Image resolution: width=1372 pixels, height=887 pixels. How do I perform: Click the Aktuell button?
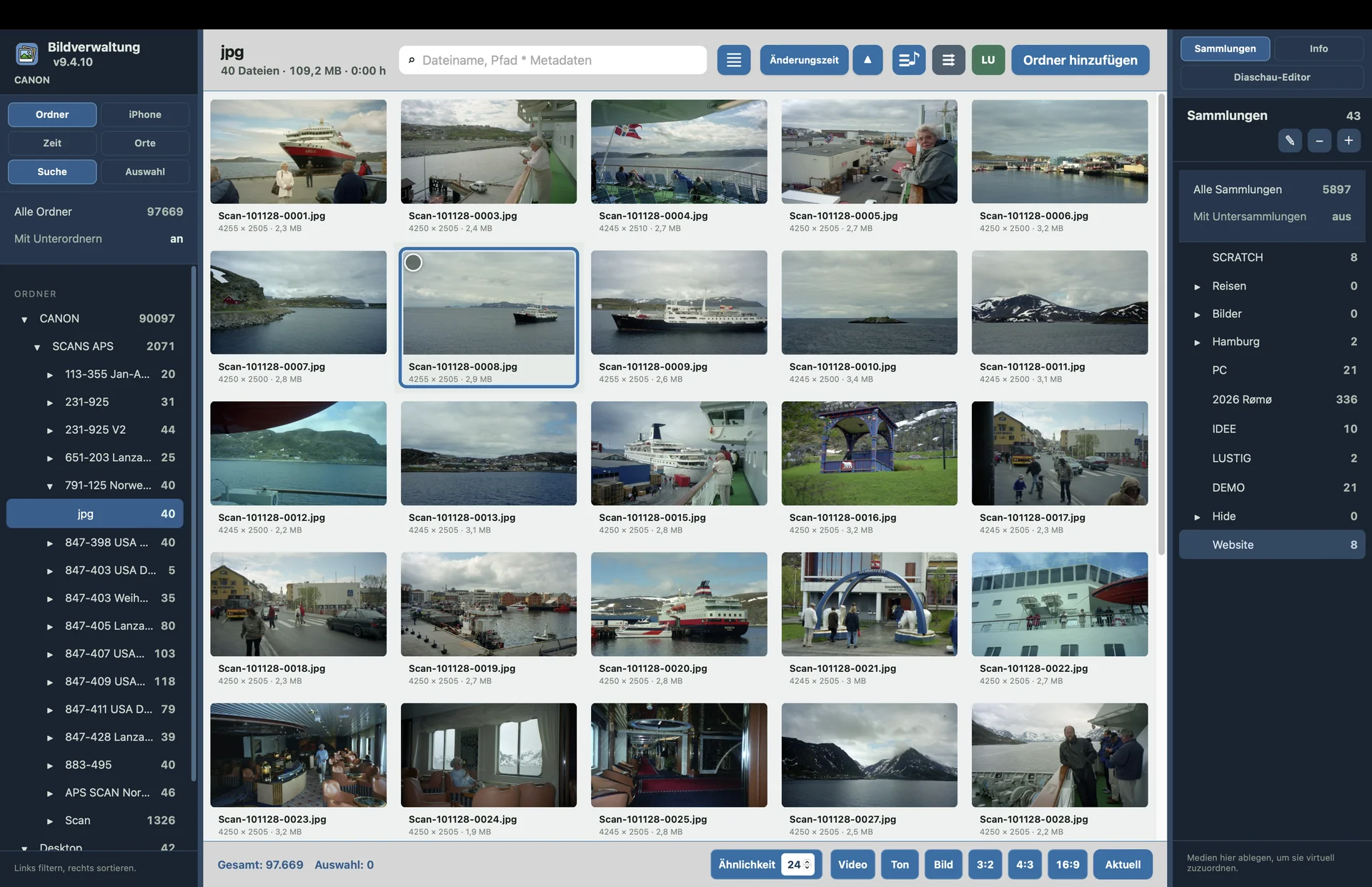click(x=1123, y=864)
